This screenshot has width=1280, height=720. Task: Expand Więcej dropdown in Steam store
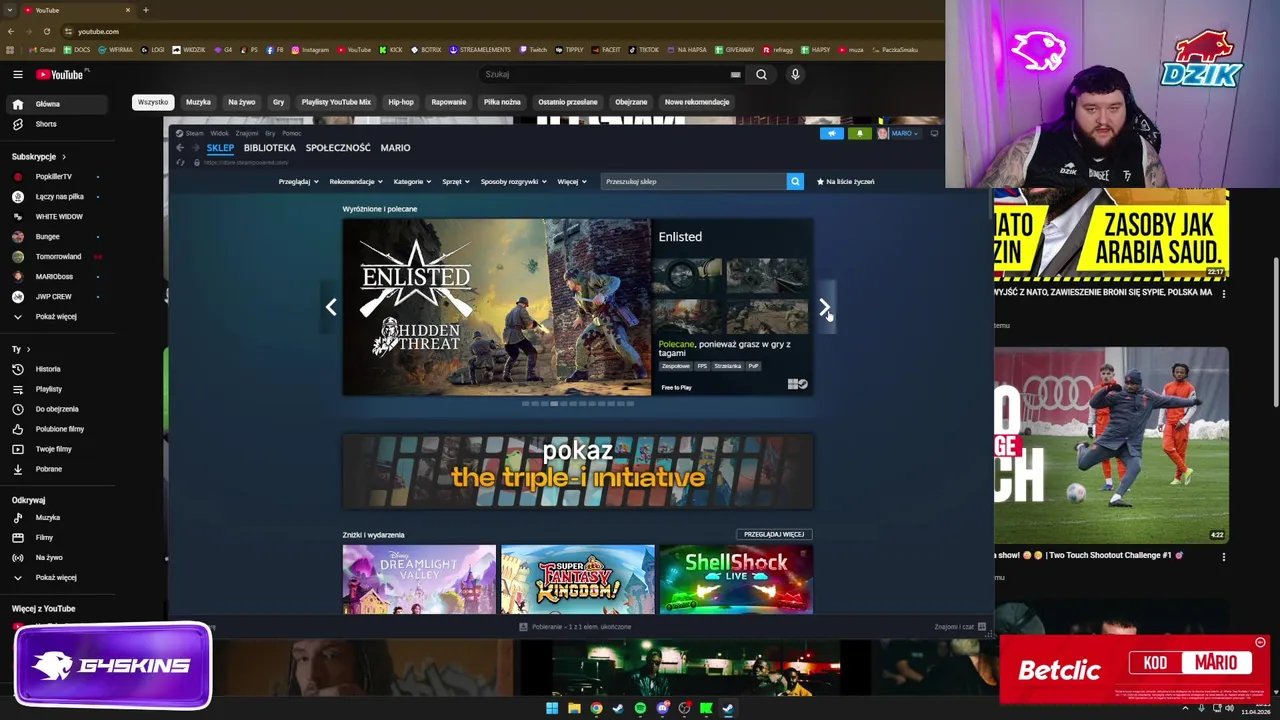[572, 182]
